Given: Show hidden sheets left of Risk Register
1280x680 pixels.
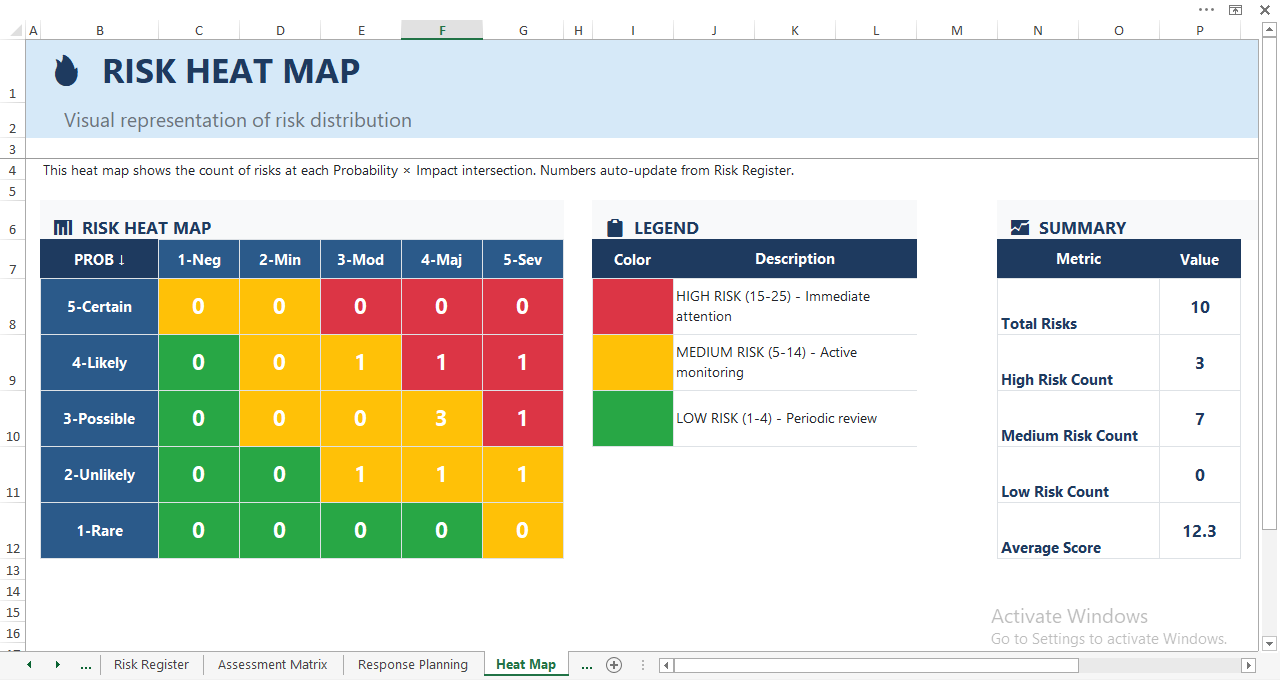Looking at the screenshot, I should coord(85,665).
